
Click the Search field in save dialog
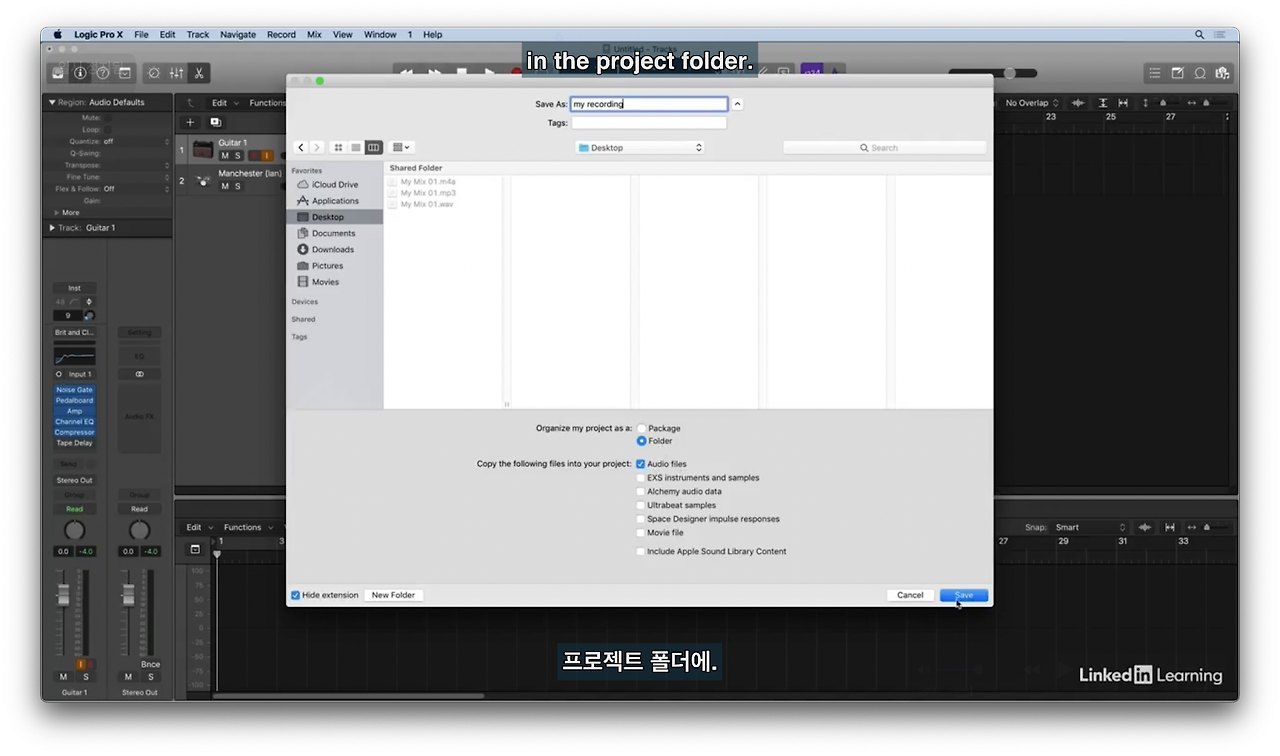(x=884, y=147)
